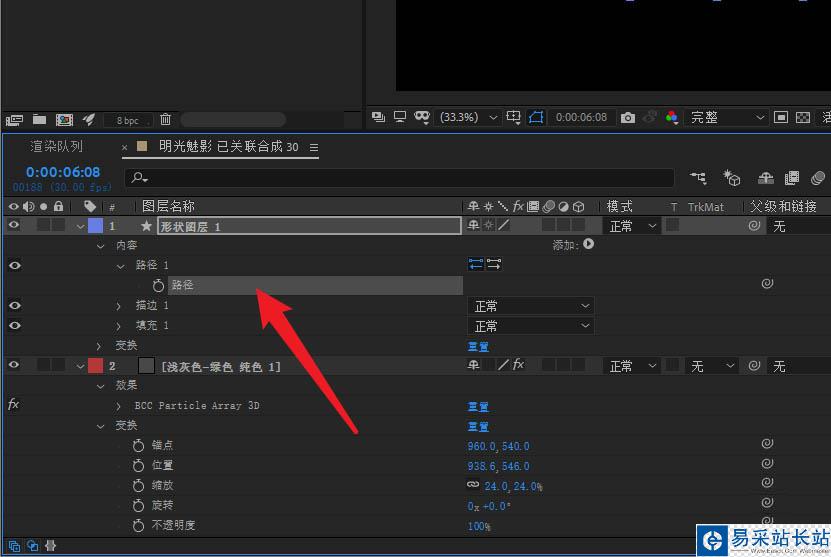The height and width of the screenshot is (557, 831).
Task: Toggle visibility of 填充 1
Action: (15, 325)
